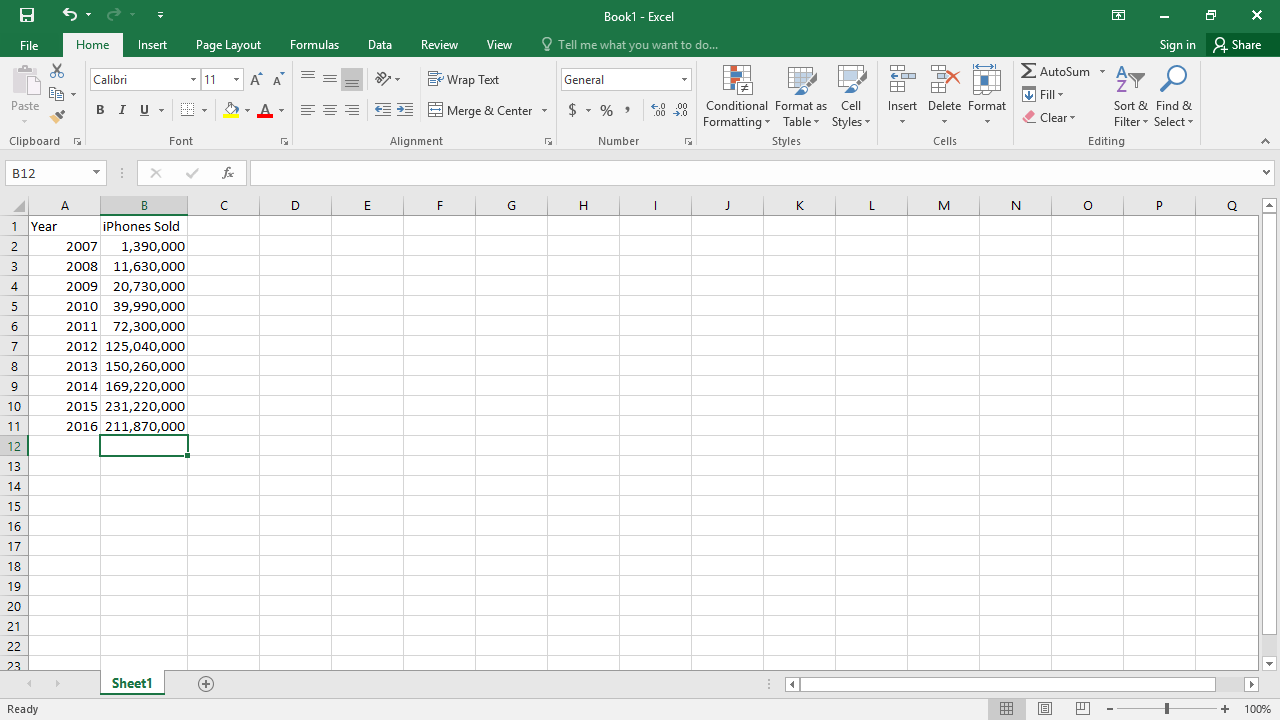Image resolution: width=1280 pixels, height=720 pixels.
Task: Click the AutoSum button
Action: (1056, 71)
